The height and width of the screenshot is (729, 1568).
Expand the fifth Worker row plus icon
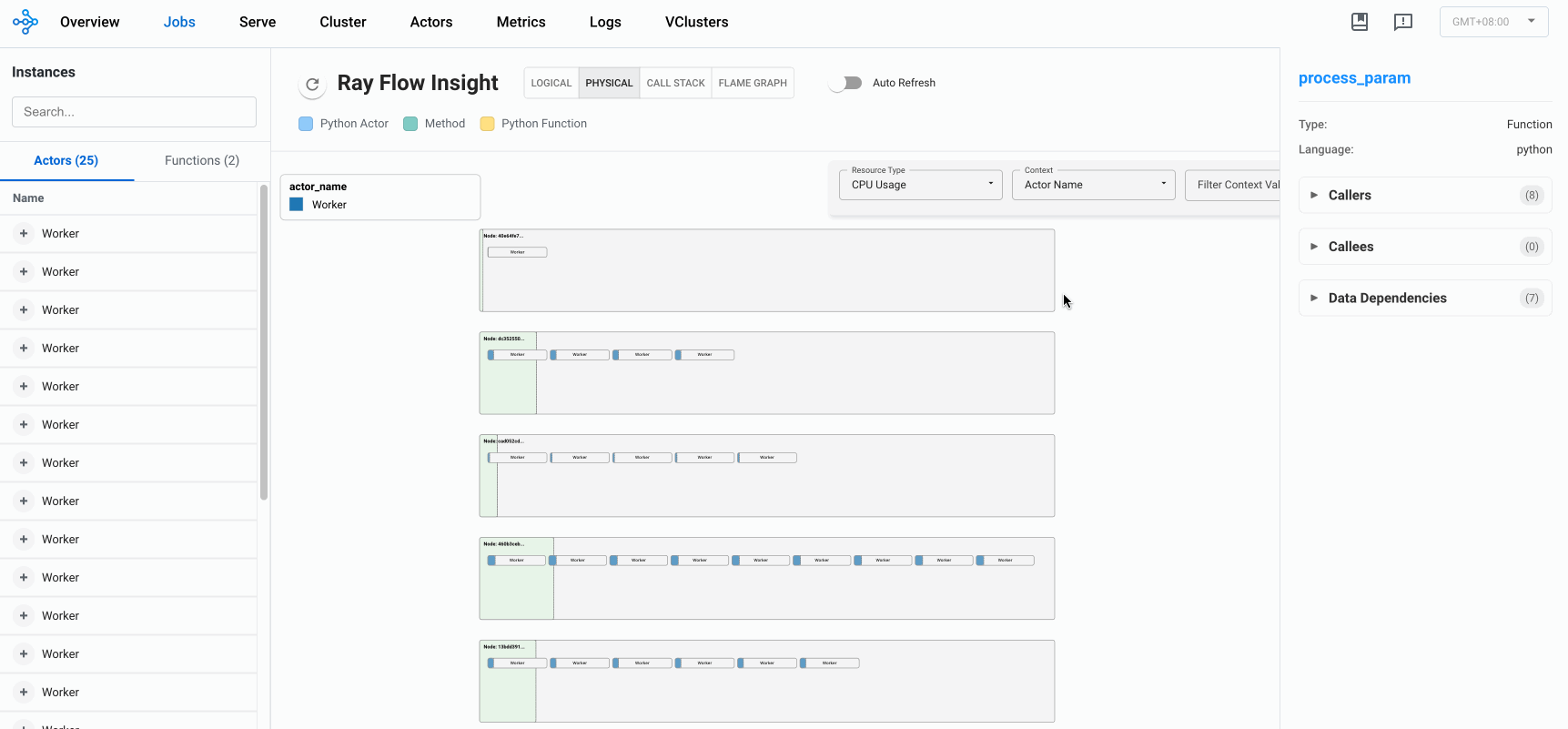tap(24, 387)
